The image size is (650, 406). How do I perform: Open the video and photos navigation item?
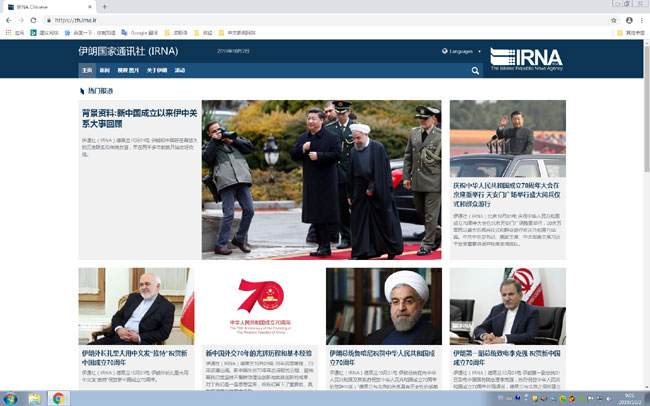point(128,70)
